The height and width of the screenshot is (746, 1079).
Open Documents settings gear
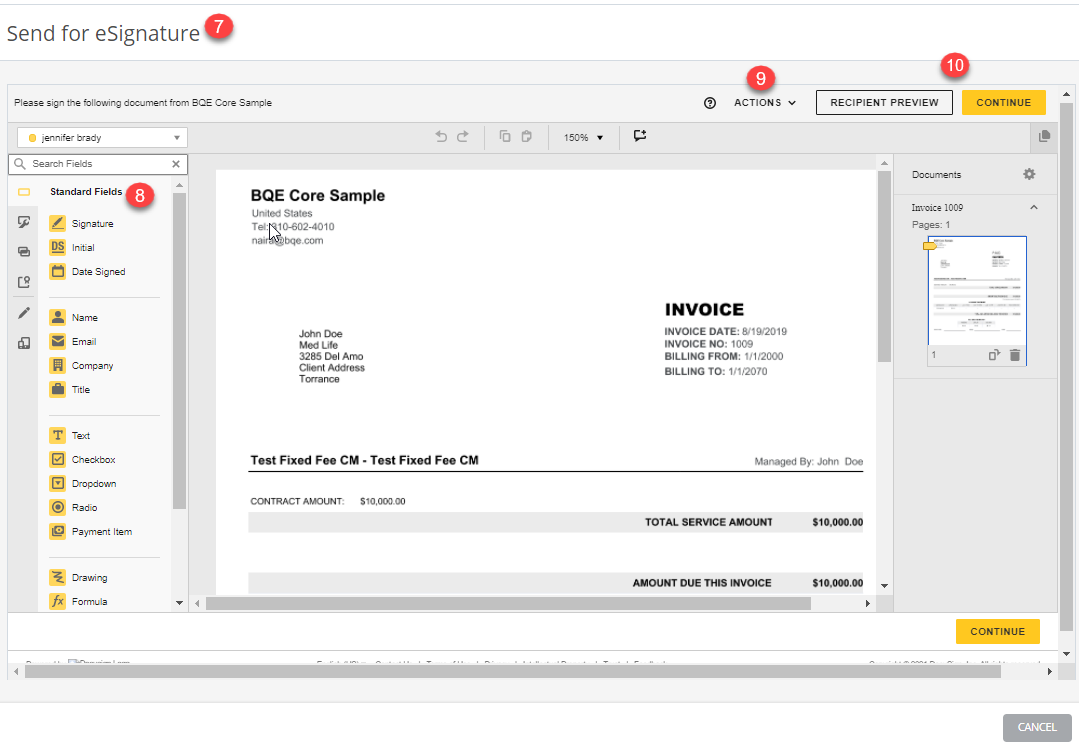click(1029, 174)
